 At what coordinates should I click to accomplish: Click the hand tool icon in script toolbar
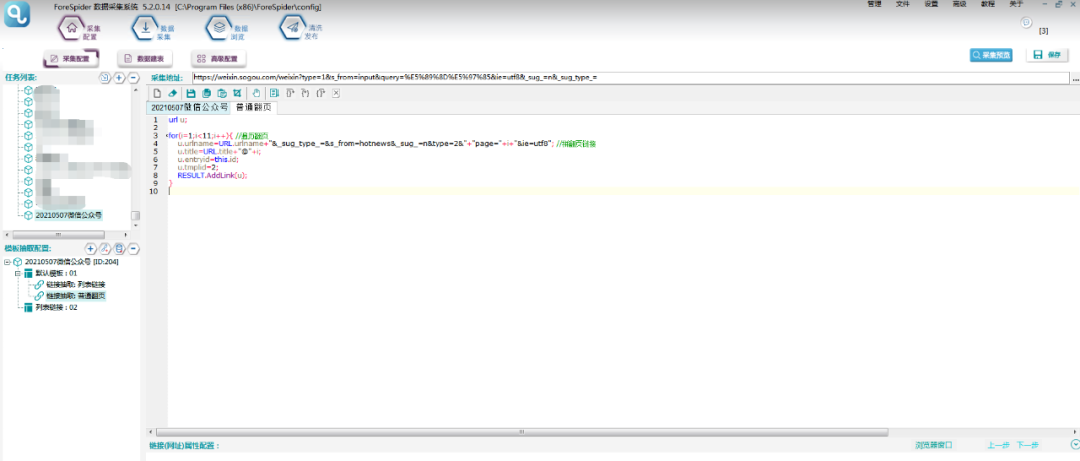tap(256, 93)
